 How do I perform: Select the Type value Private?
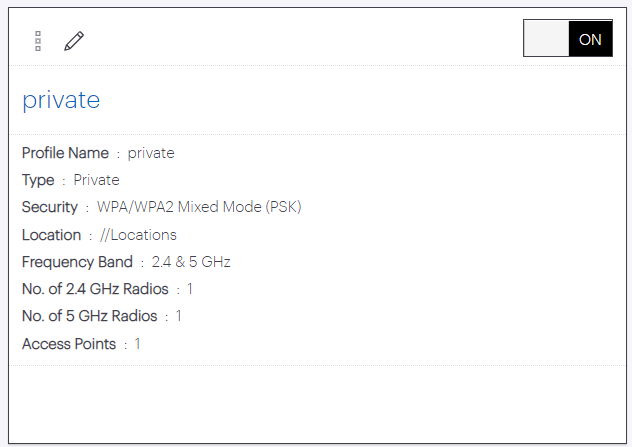96,180
